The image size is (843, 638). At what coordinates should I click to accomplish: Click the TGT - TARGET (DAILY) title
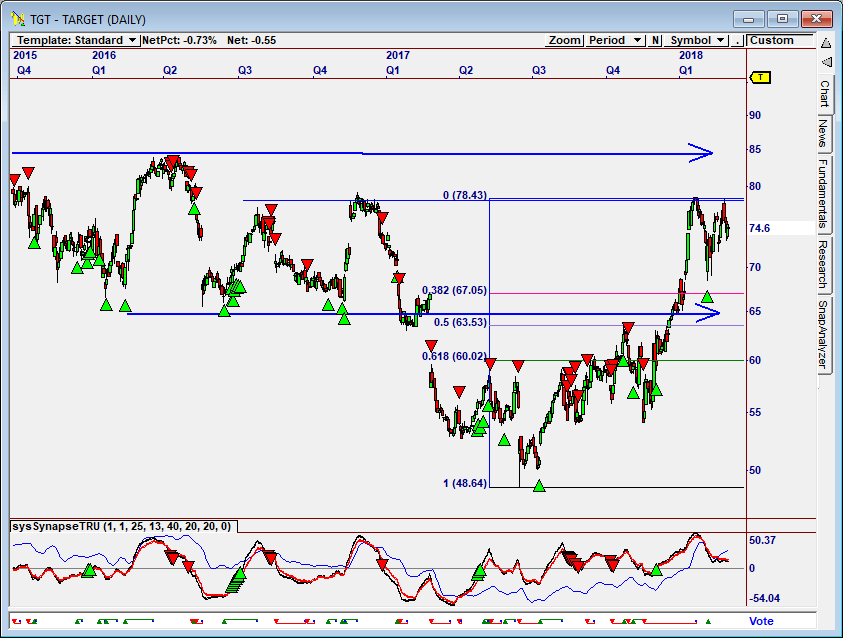[88, 20]
